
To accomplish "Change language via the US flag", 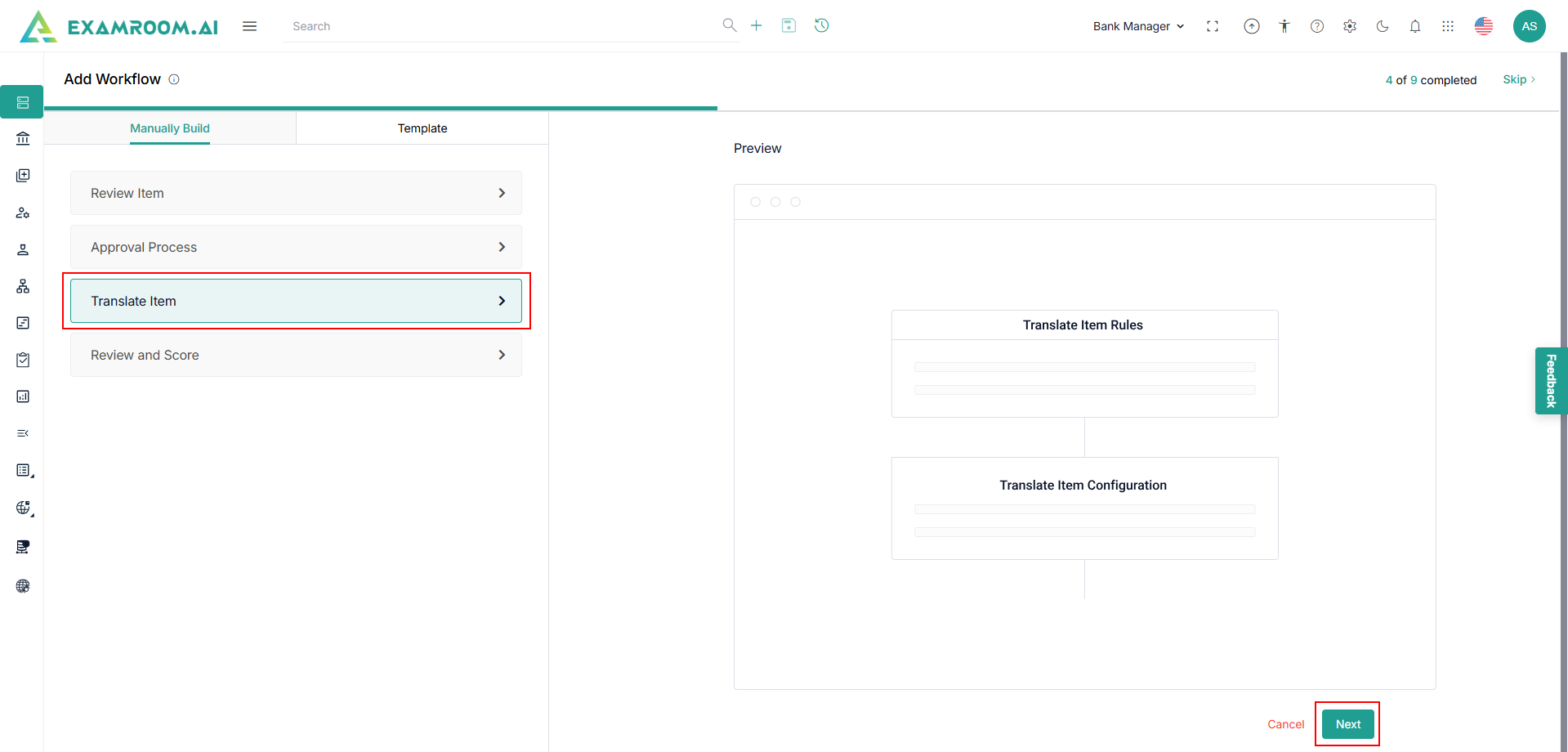I will pyautogui.click(x=1484, y=26).
